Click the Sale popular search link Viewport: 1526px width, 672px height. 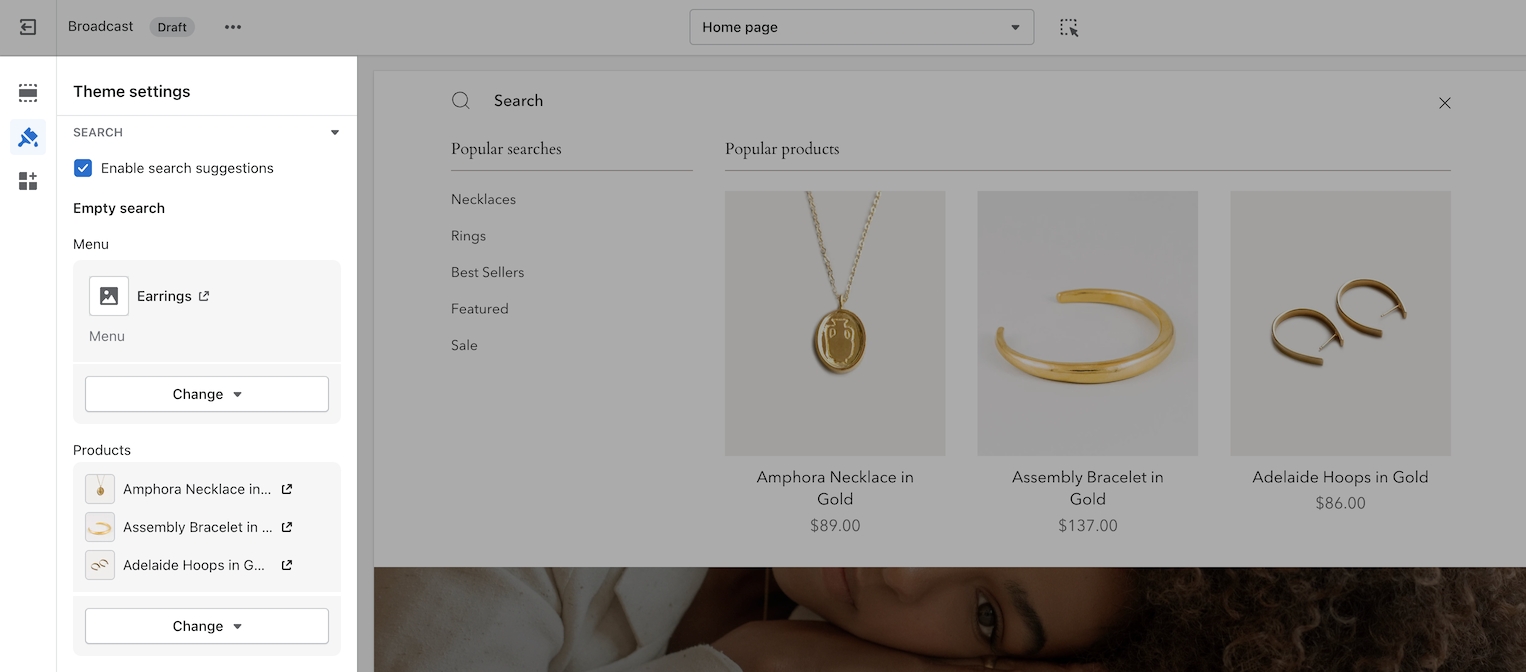click(464, 345)
